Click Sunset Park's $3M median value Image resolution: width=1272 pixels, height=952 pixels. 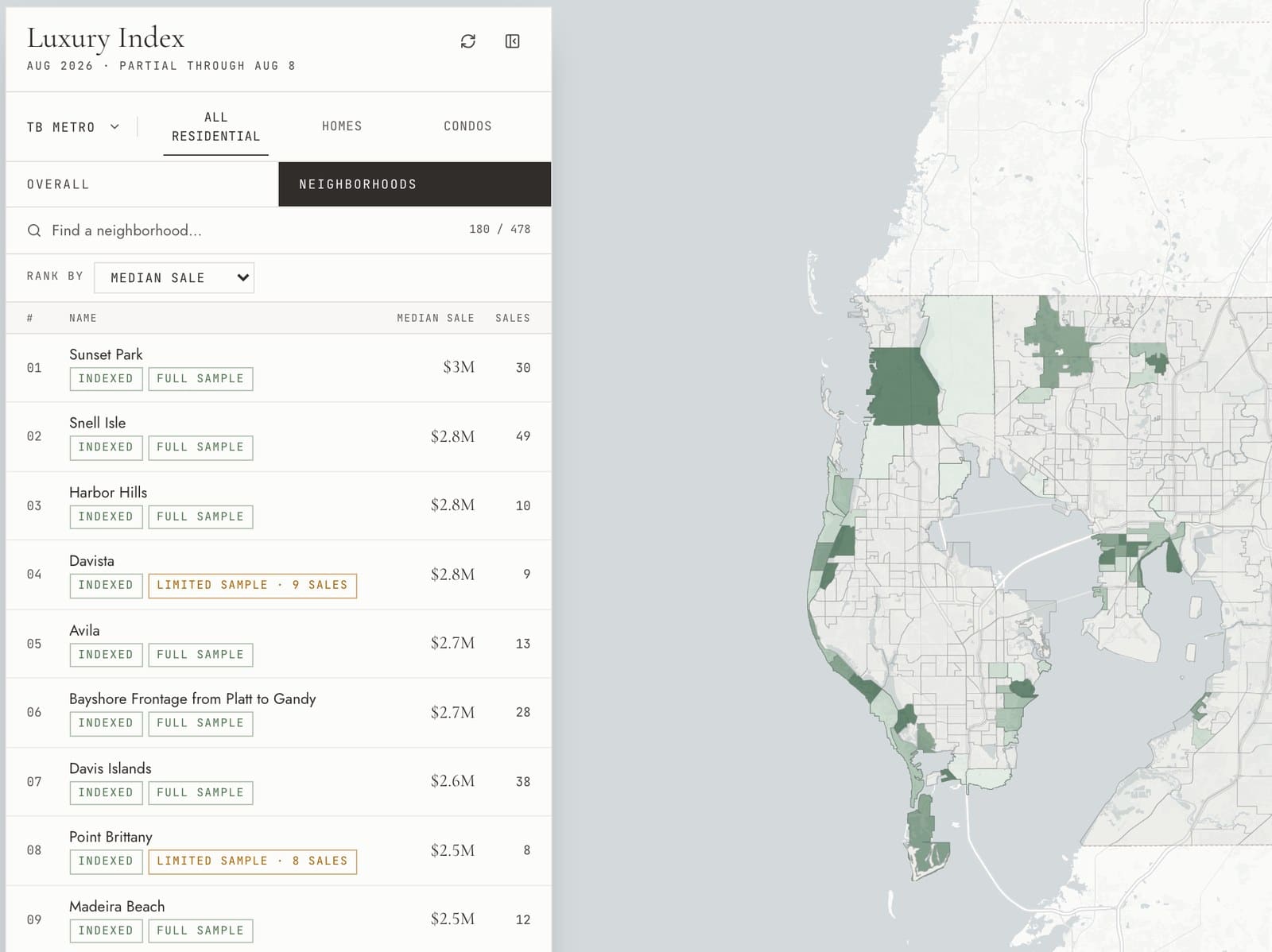pyautogui.click(x=459, y=367)
